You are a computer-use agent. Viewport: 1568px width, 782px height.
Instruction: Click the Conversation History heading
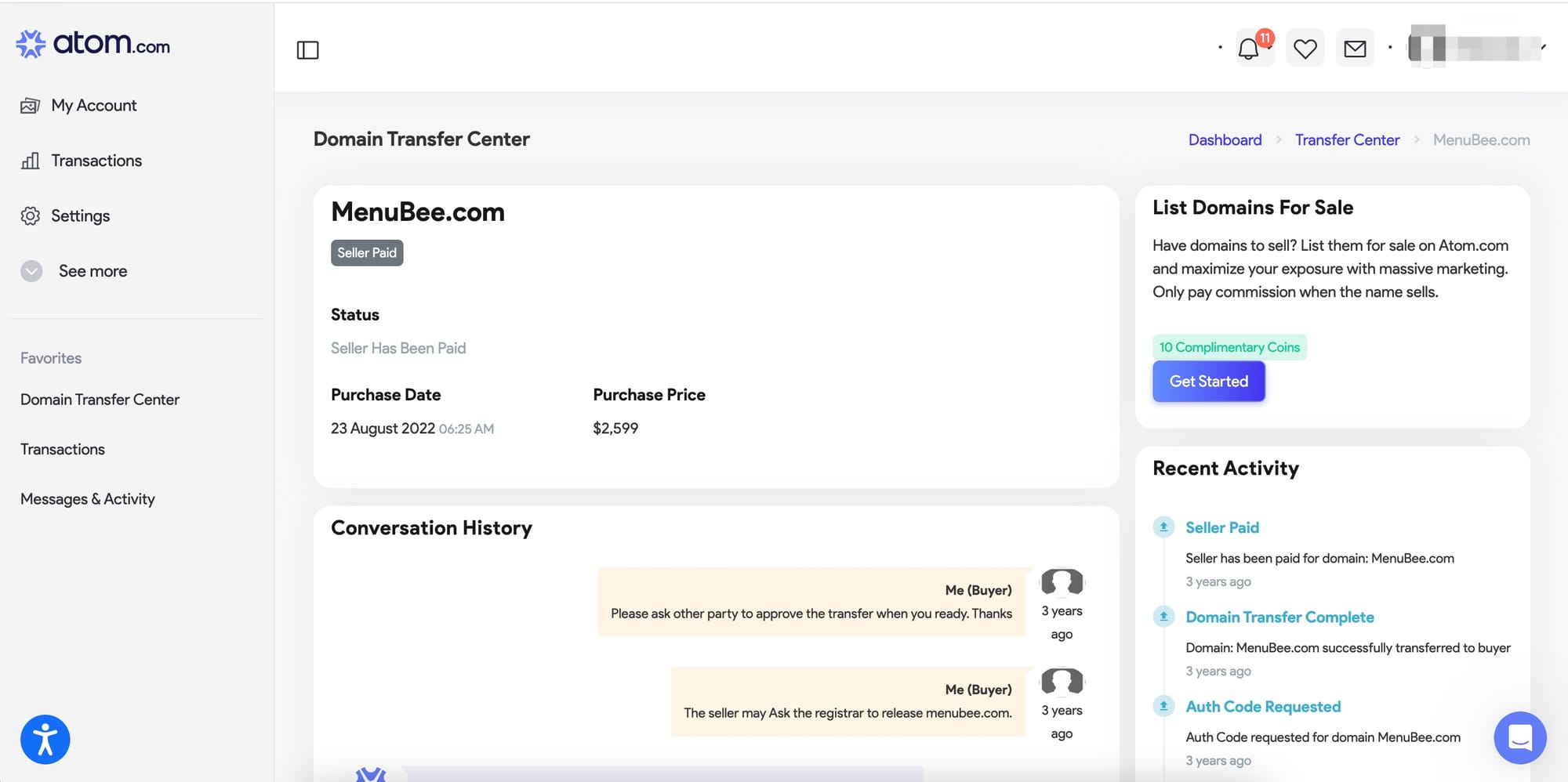click(431, 528)
